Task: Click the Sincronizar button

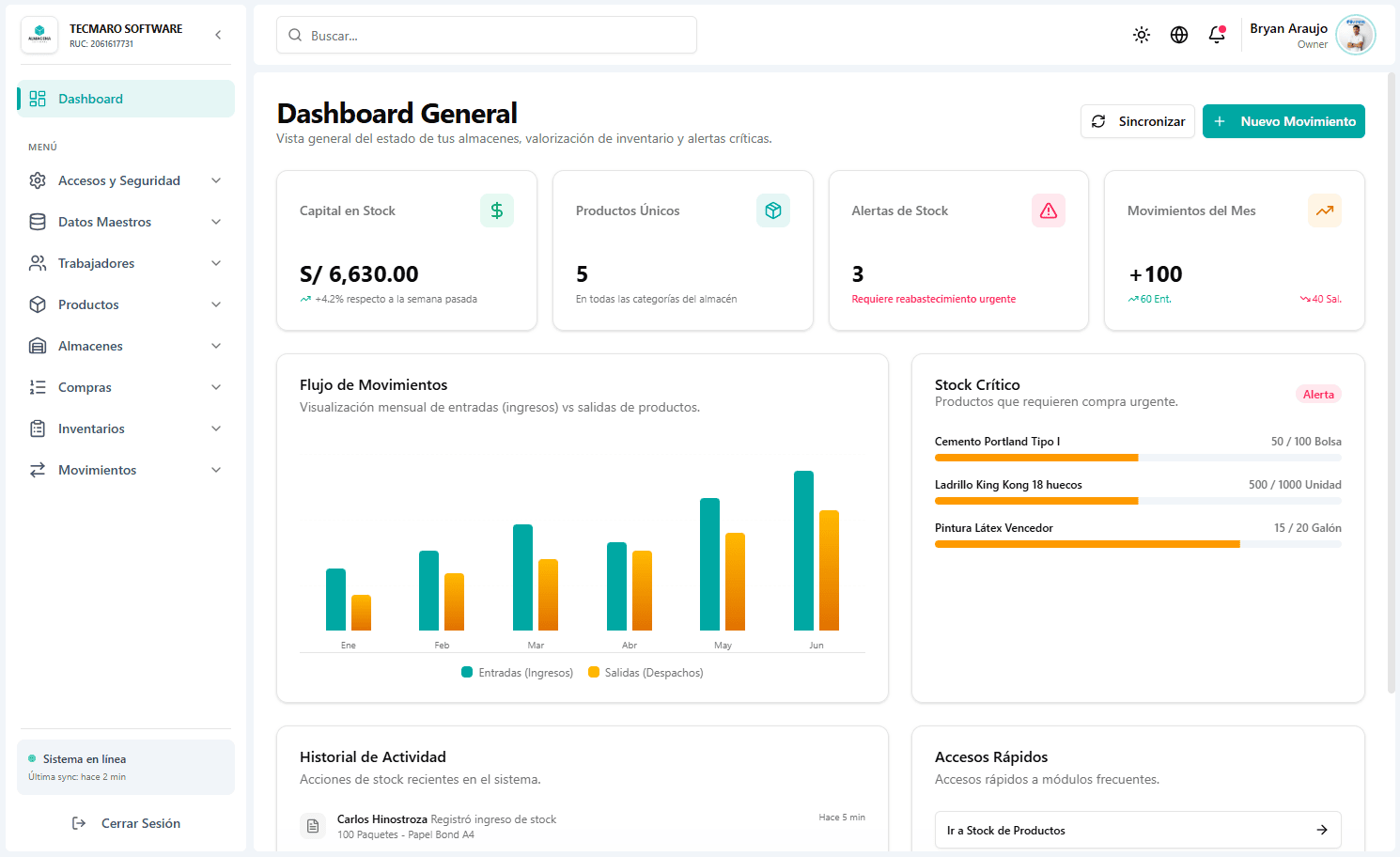Action: click(1138, 121)
